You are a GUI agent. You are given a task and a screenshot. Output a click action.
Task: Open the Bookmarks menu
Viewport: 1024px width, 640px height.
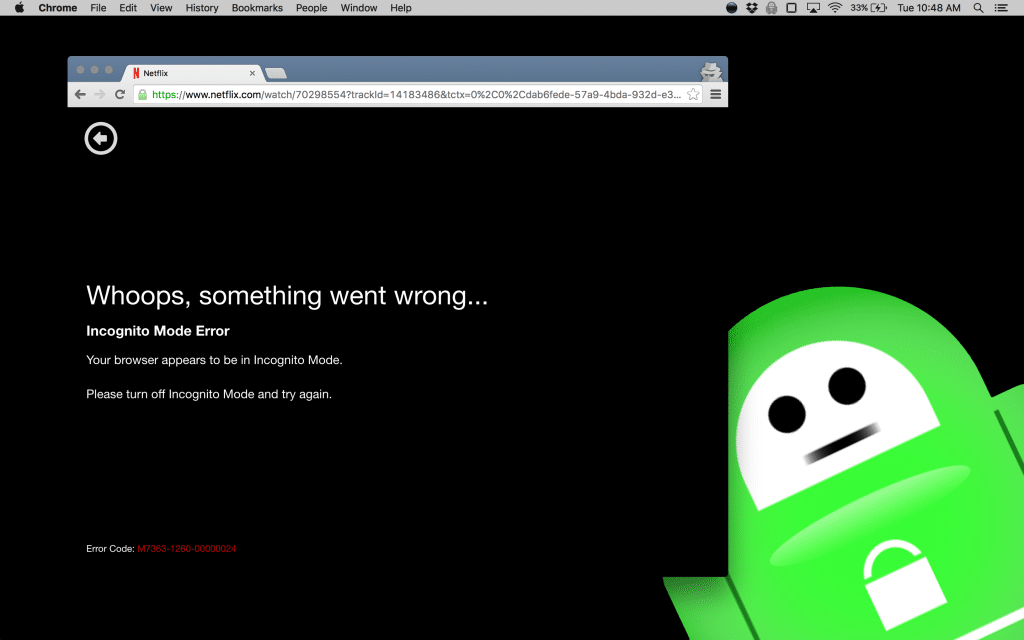coord(257,8)
